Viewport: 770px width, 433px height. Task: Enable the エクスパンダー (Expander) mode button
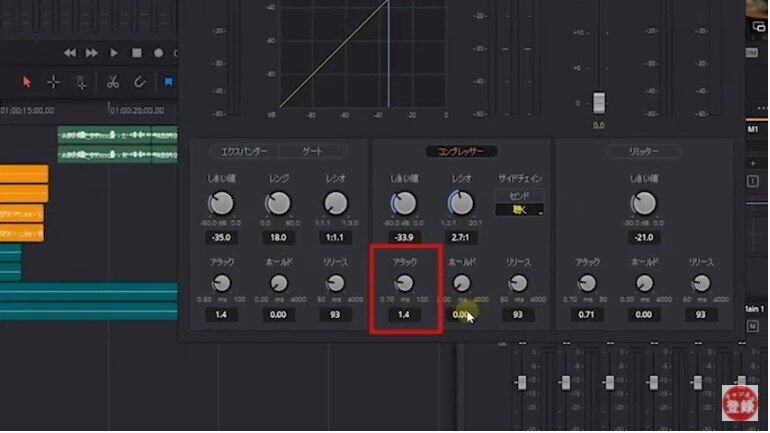point(244,151)
